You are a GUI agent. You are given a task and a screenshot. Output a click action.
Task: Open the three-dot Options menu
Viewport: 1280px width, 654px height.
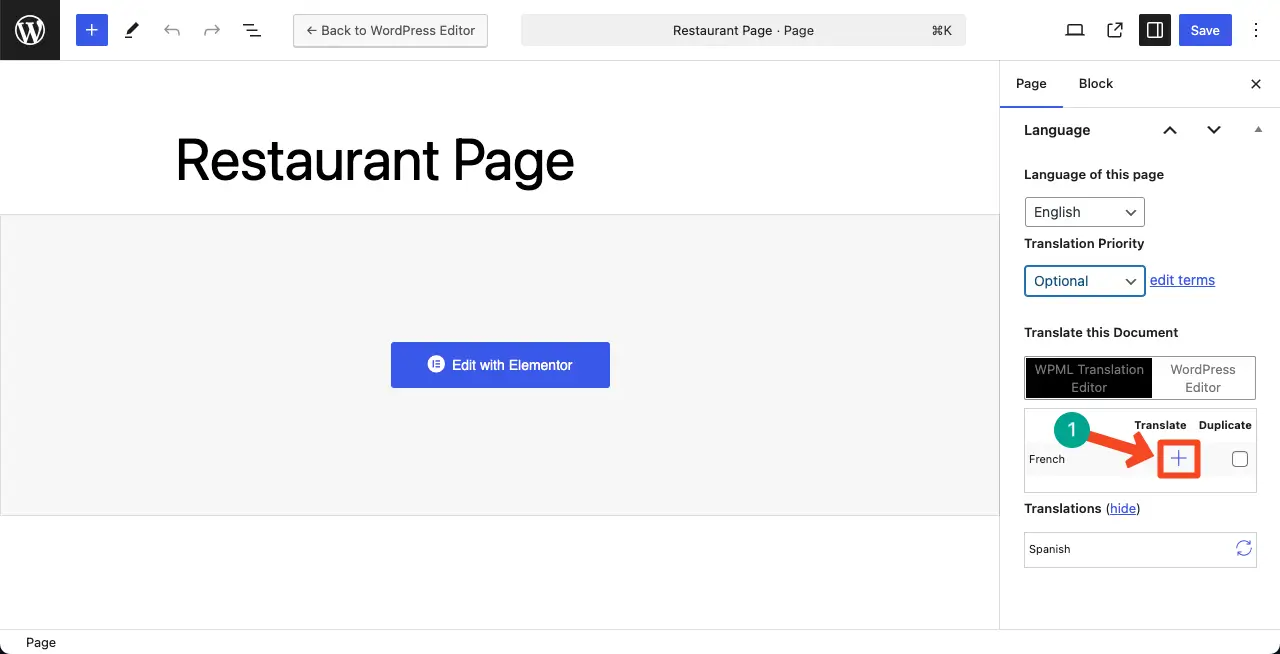click(1257, 30)
